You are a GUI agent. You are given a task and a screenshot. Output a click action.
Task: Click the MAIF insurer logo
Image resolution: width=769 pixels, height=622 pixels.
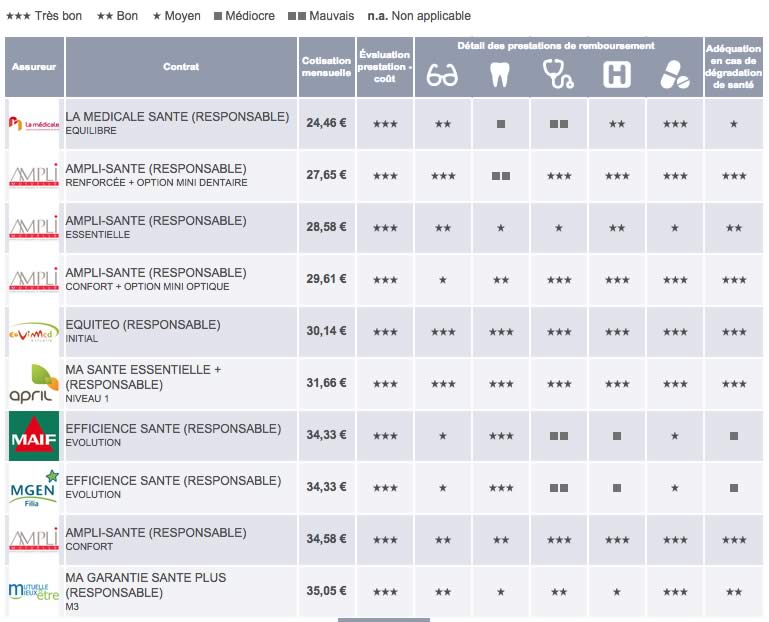click(33, 436)
